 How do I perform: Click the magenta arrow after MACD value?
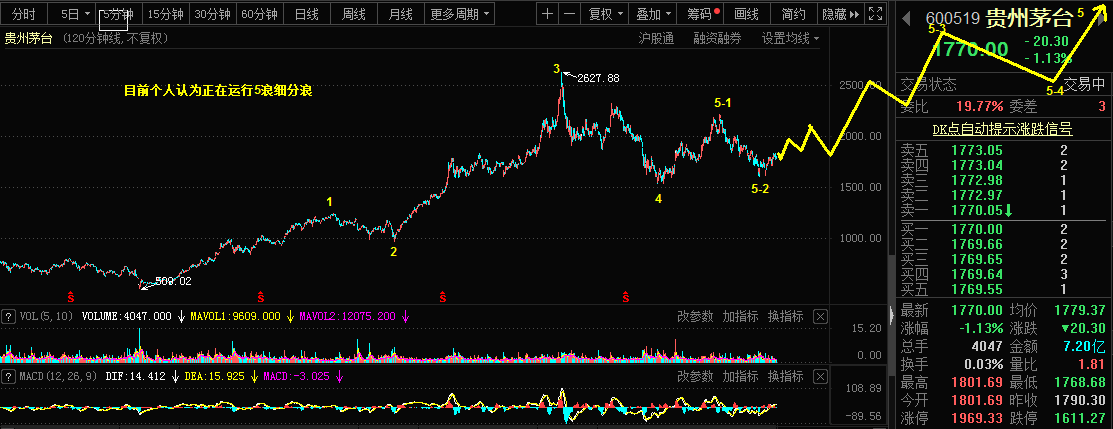(x=339, y=376)
